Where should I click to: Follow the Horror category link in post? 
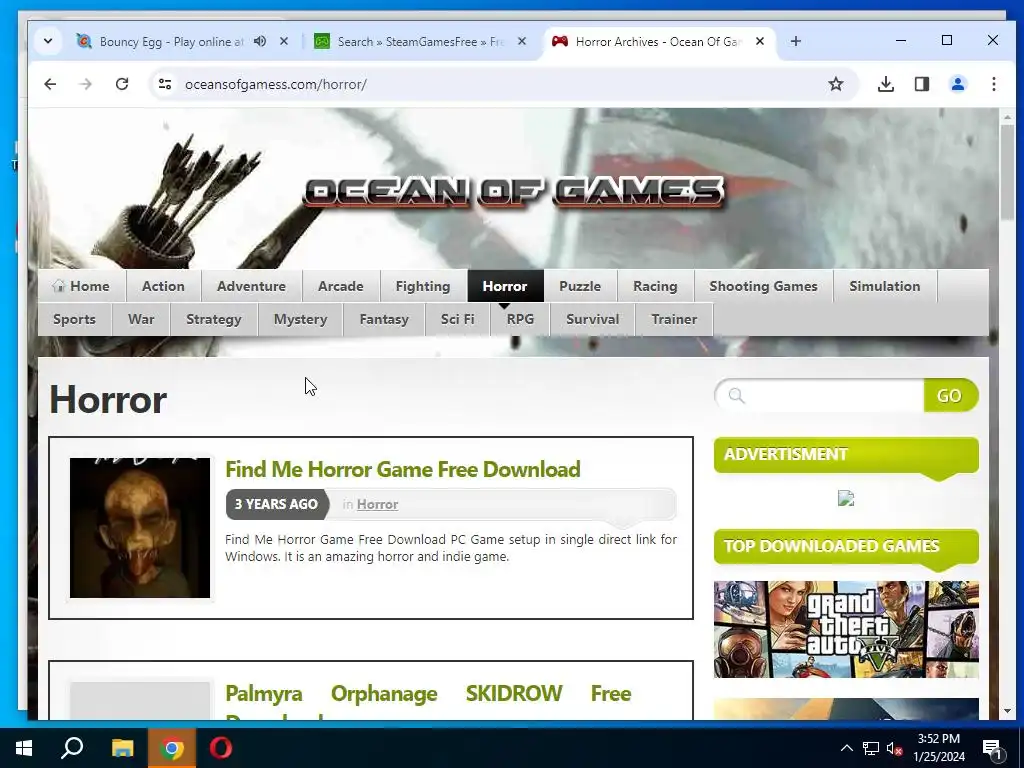click(x=377, y=504)
